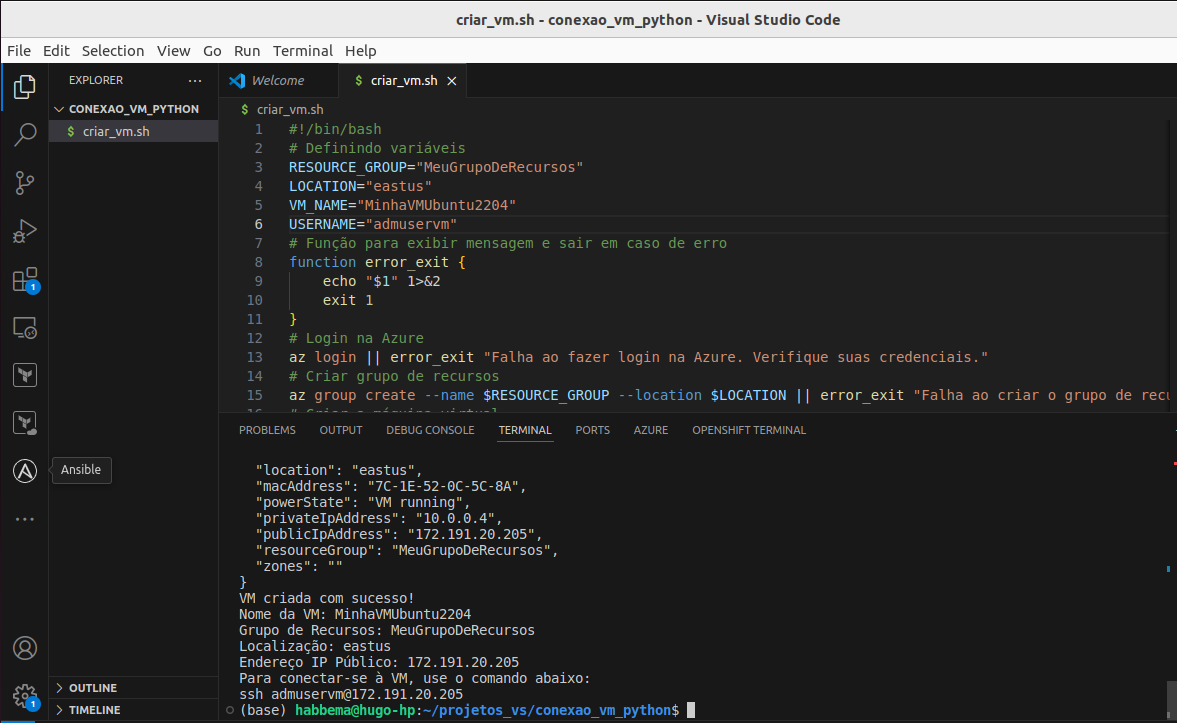Screen dimensions: 1177x723
Task: Open the Ansible extension panel
Action: click(25, 470)
